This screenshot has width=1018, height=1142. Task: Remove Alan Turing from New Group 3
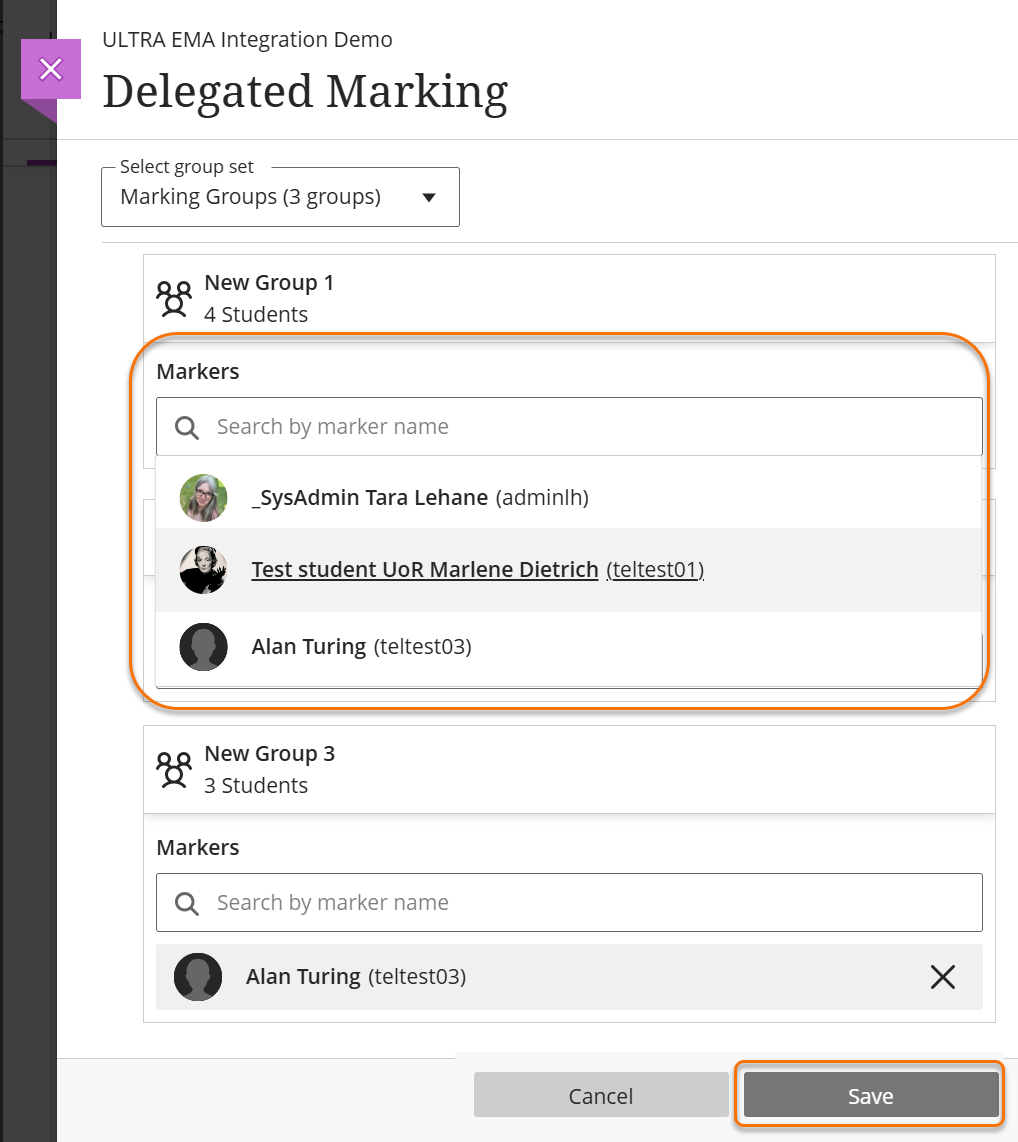tap(942, 977)
